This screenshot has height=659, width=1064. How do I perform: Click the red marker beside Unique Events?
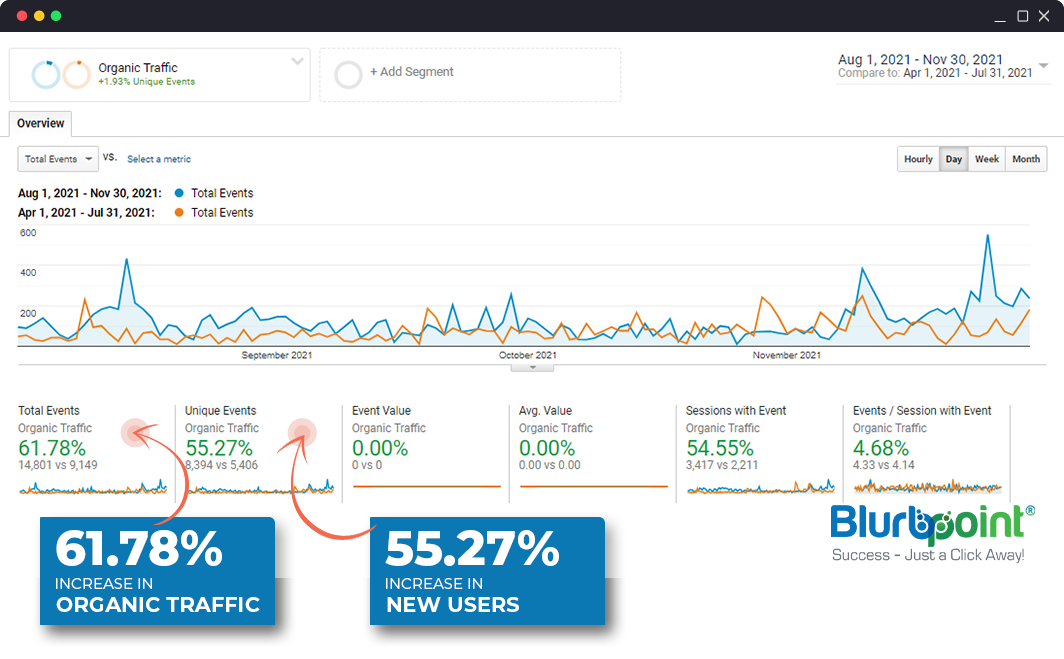301,432
